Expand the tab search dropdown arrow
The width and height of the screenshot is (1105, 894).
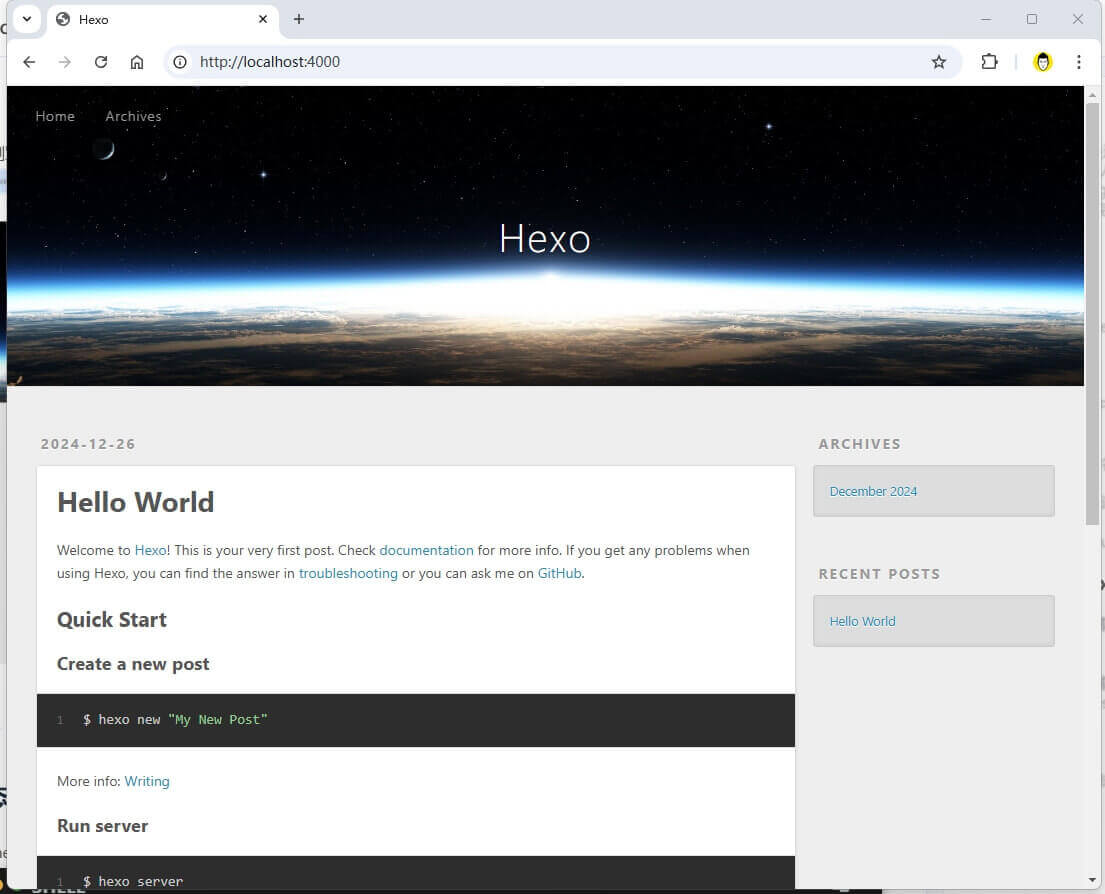coord(27,19)
